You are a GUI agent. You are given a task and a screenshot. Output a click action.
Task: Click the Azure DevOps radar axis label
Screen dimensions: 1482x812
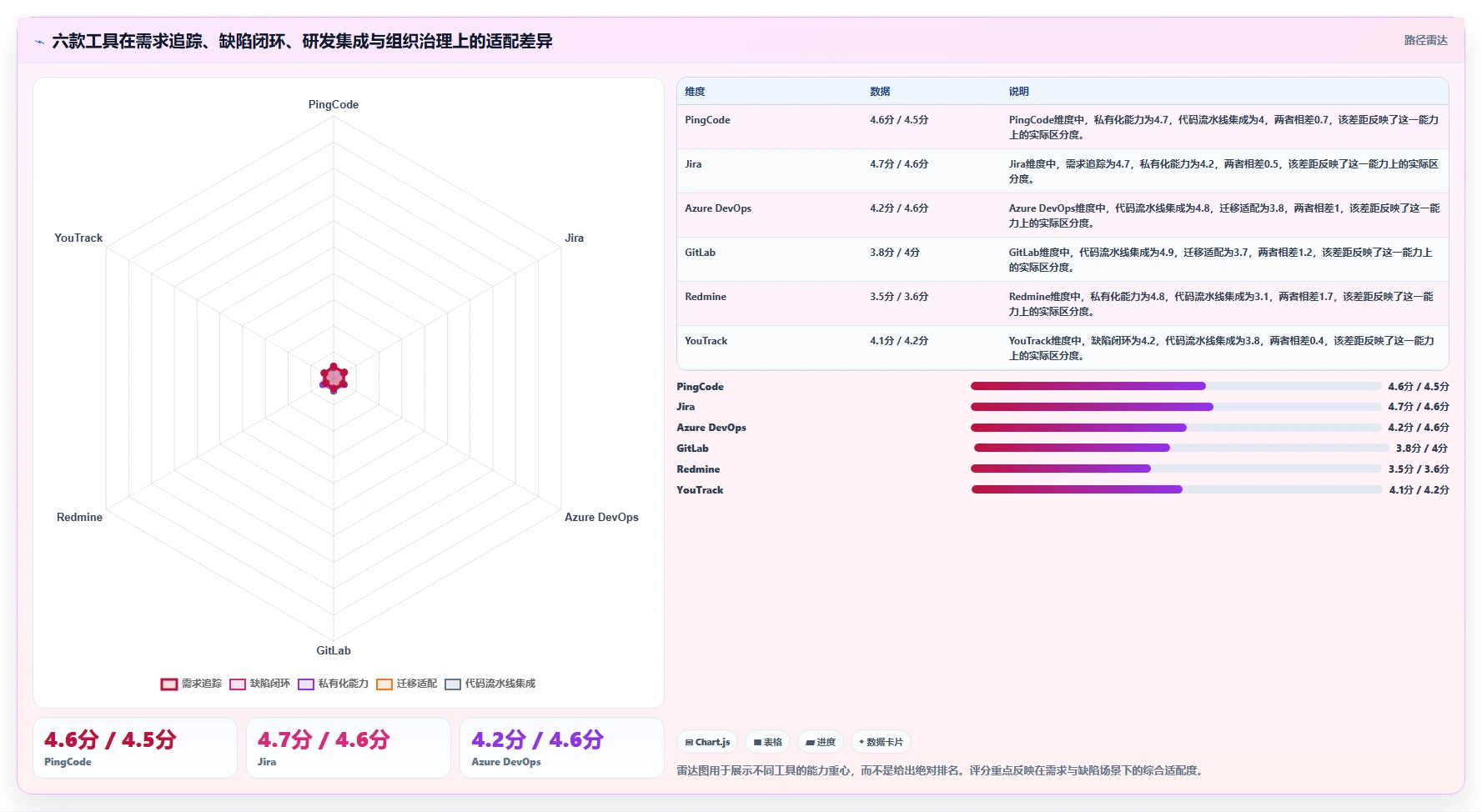(x=601, y=517)
